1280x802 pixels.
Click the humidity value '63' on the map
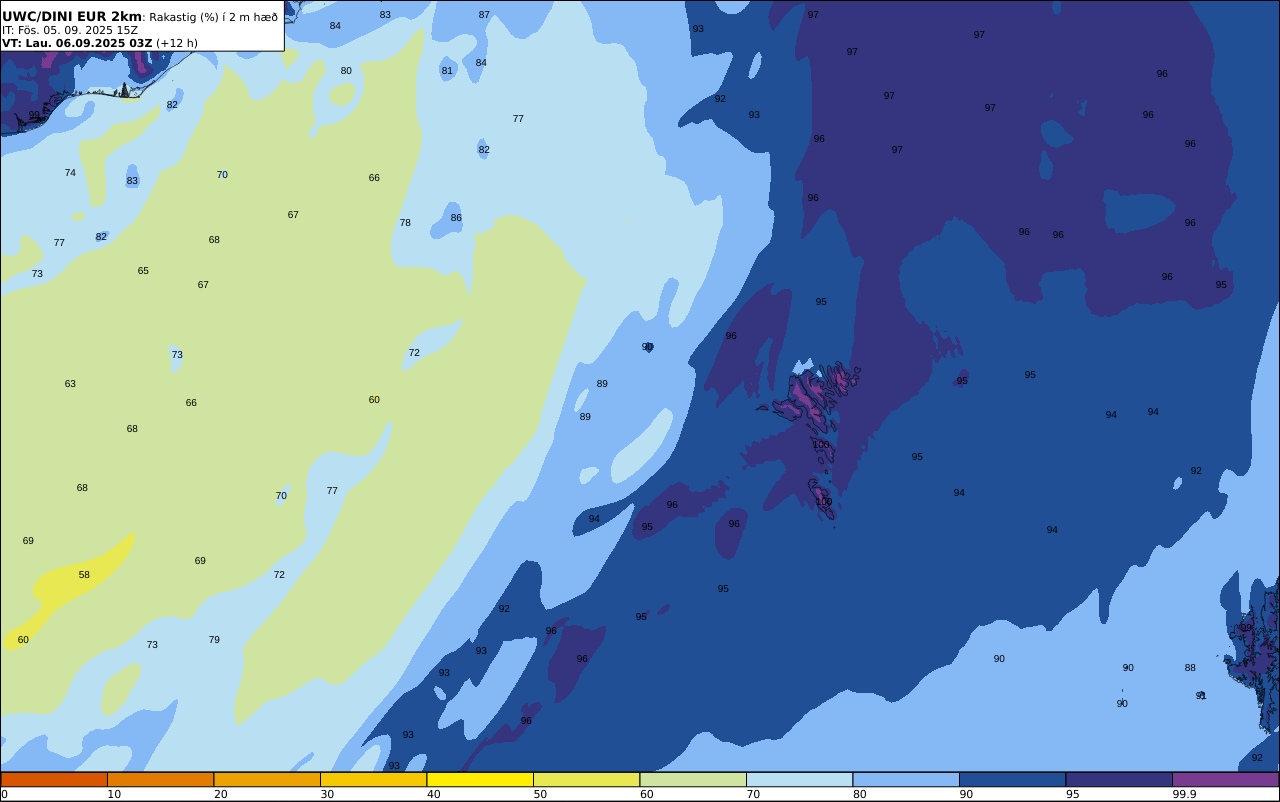(x=70, y=384)
